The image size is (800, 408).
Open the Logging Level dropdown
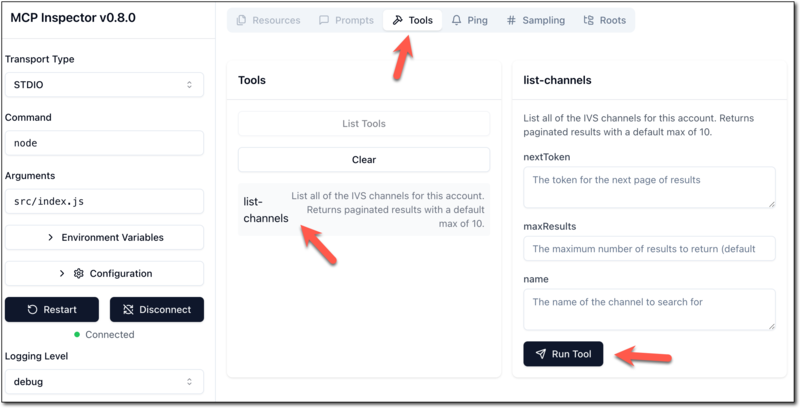[104, 381]
